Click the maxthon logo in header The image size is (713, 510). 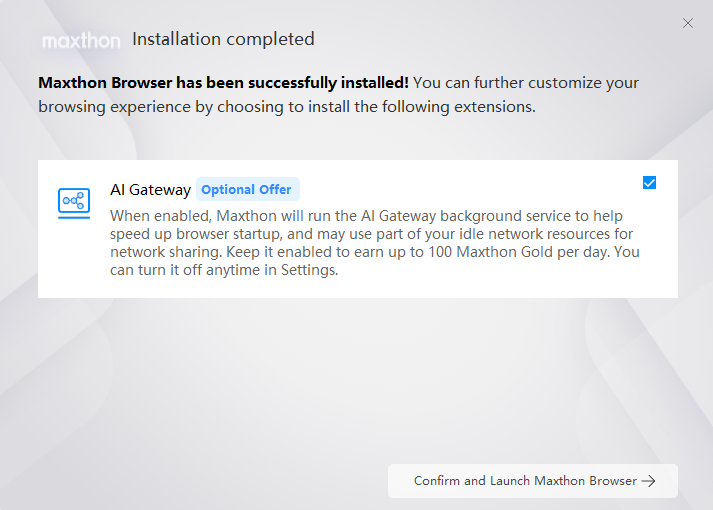click(x=81, y=41)
